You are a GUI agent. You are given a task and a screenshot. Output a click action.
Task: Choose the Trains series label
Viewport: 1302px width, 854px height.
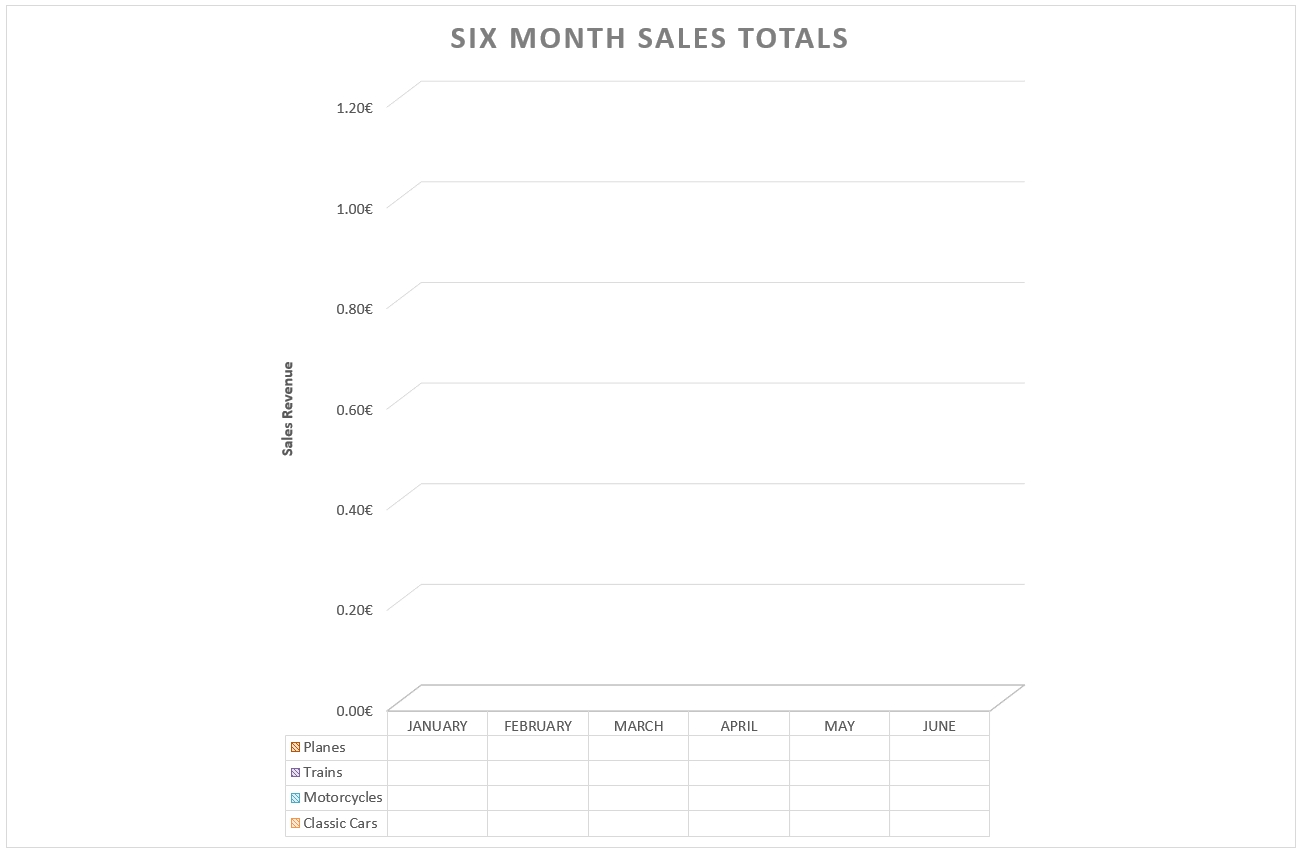323,772
